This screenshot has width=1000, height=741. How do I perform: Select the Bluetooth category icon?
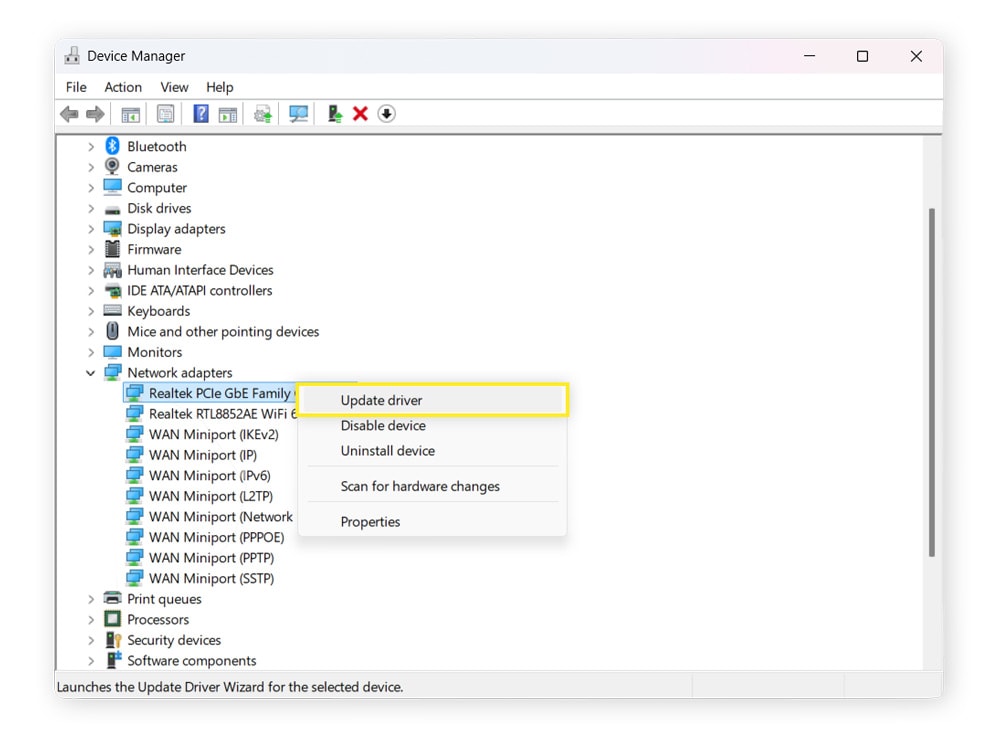click(x=110, y=146)
